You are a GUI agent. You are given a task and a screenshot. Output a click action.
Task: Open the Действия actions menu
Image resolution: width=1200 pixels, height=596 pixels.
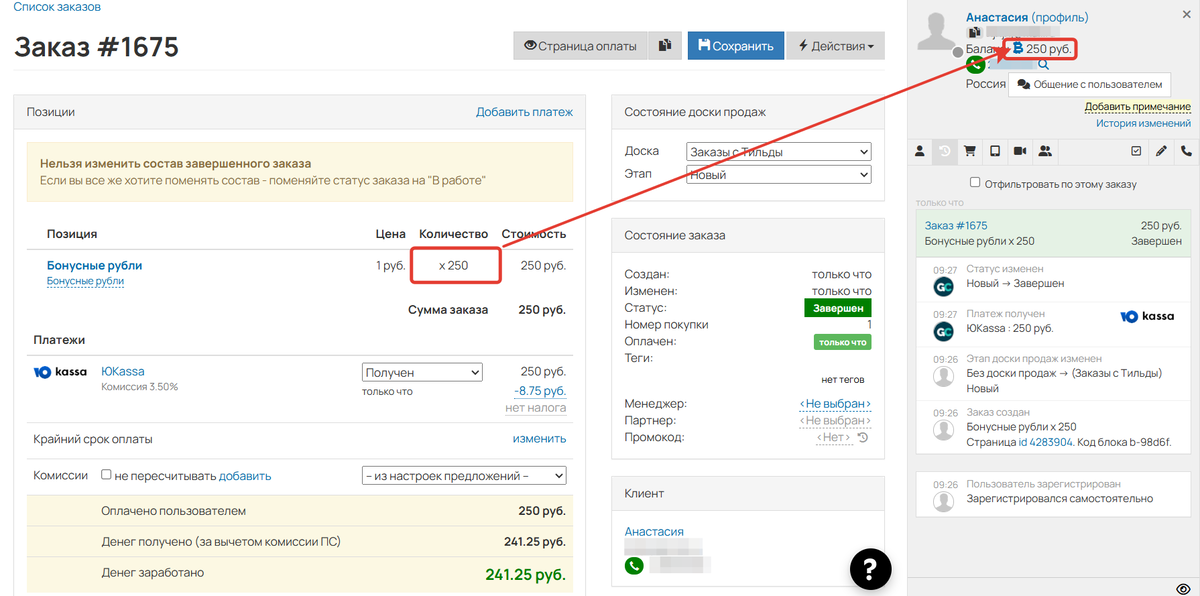[835, 46]
